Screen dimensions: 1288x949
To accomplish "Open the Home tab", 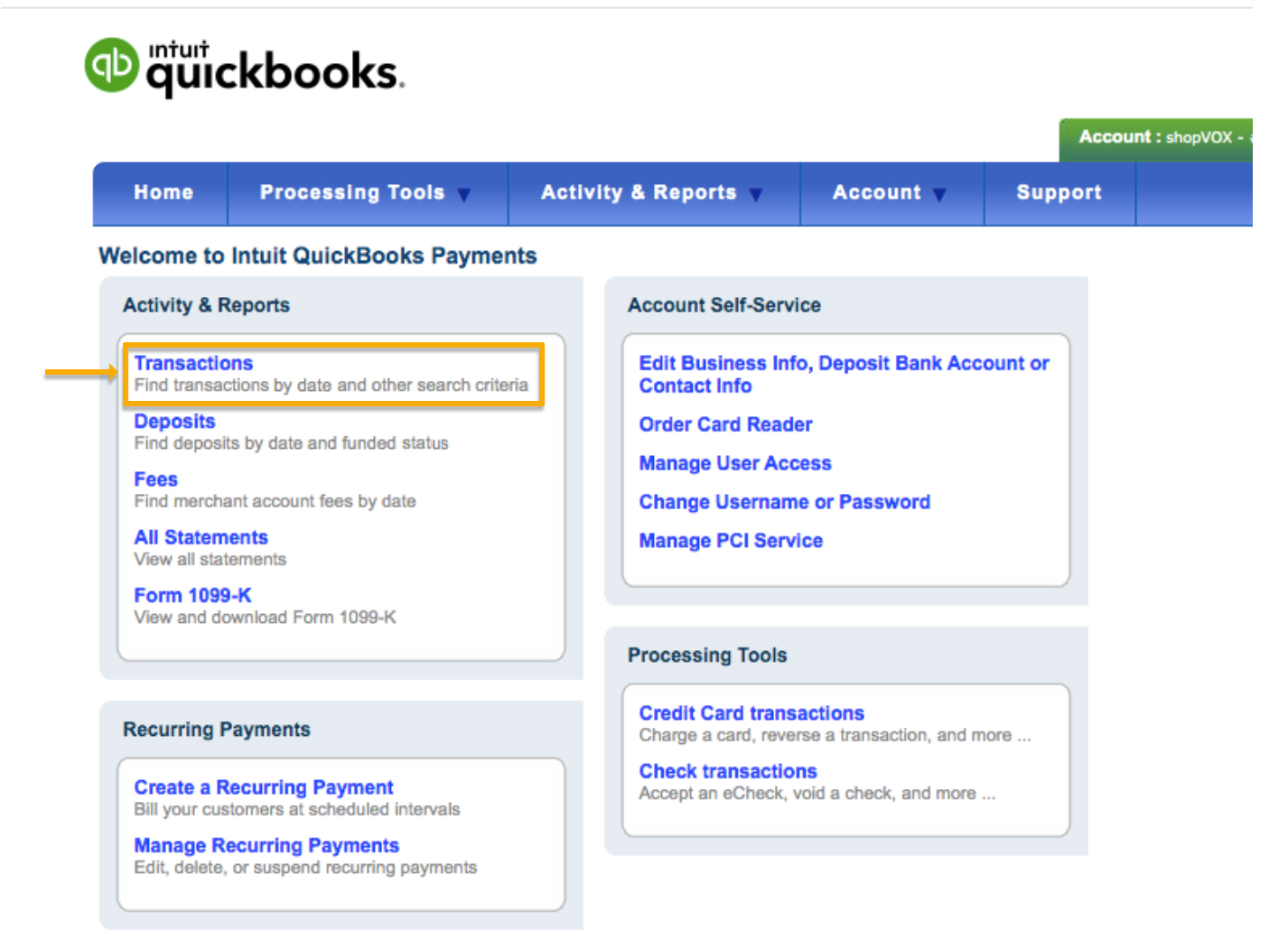I will pos(163,192).
